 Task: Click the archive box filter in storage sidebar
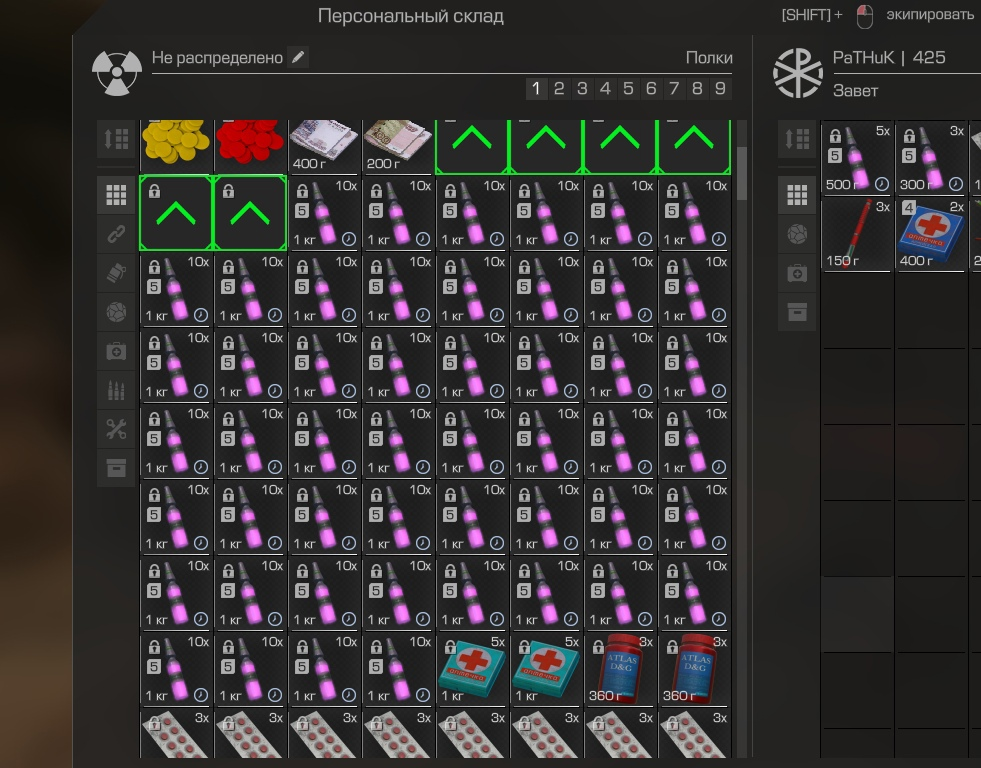[x=116, y=468]
